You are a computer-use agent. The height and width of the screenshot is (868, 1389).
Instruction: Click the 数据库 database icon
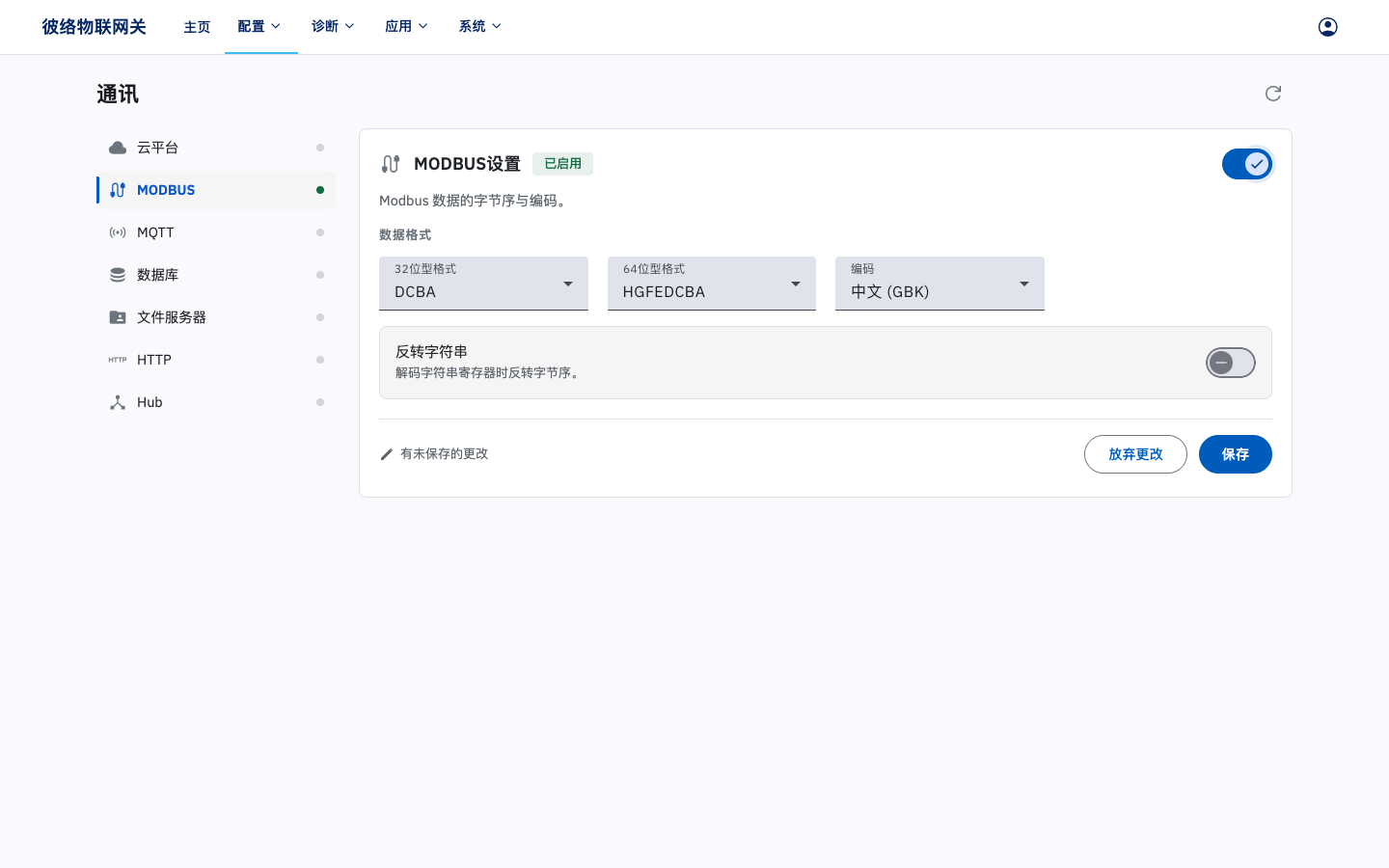(118, 275)
